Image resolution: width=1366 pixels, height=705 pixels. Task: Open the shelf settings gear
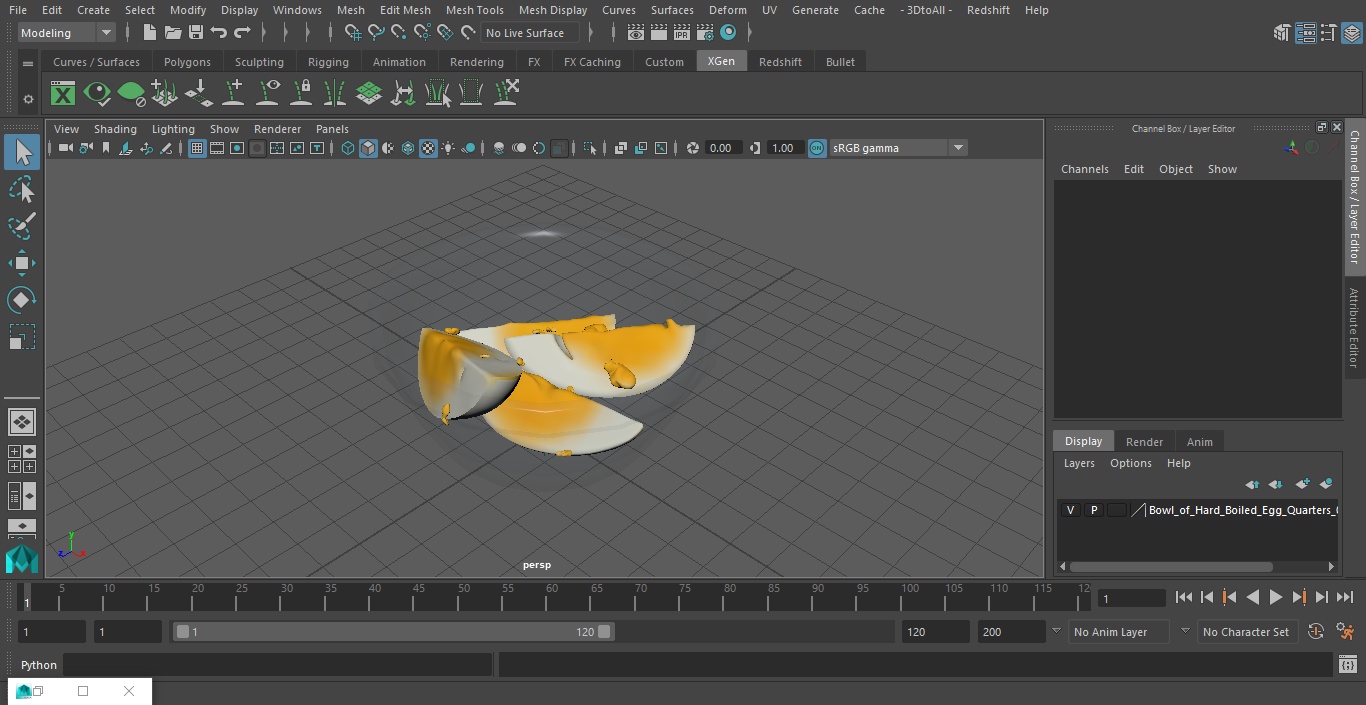pyautogui.click(x=28, y=99)
